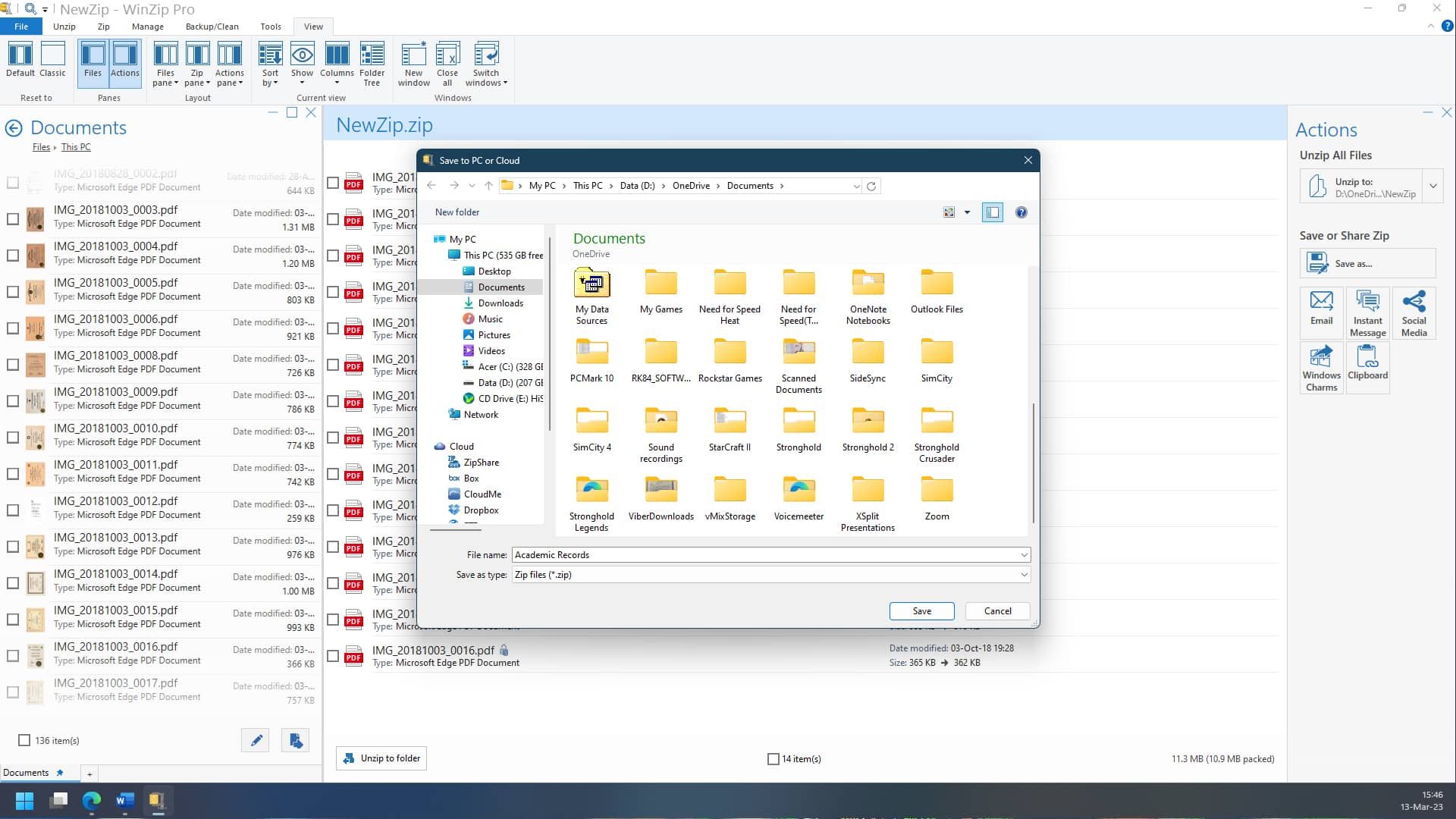Switch to the Zip ribbon tab
The image size is (1456, 819).
[103, 27]
